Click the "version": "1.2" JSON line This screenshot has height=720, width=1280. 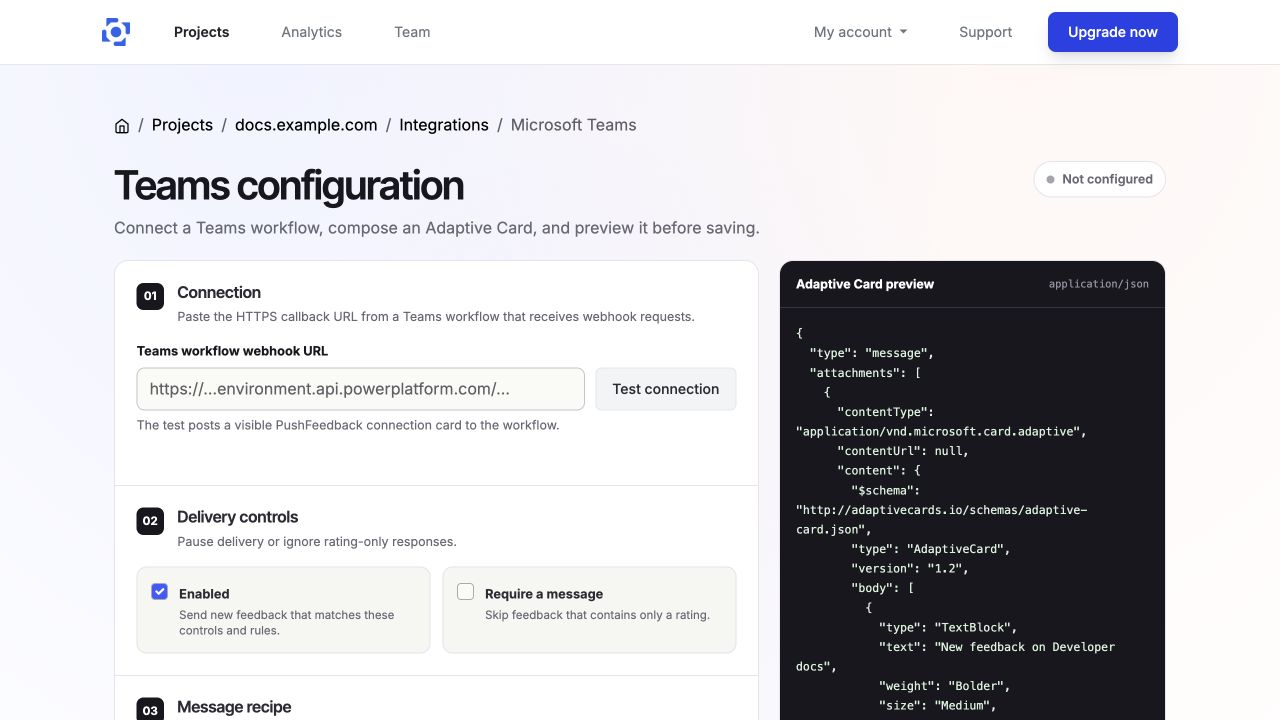click(x=910, y=568)
